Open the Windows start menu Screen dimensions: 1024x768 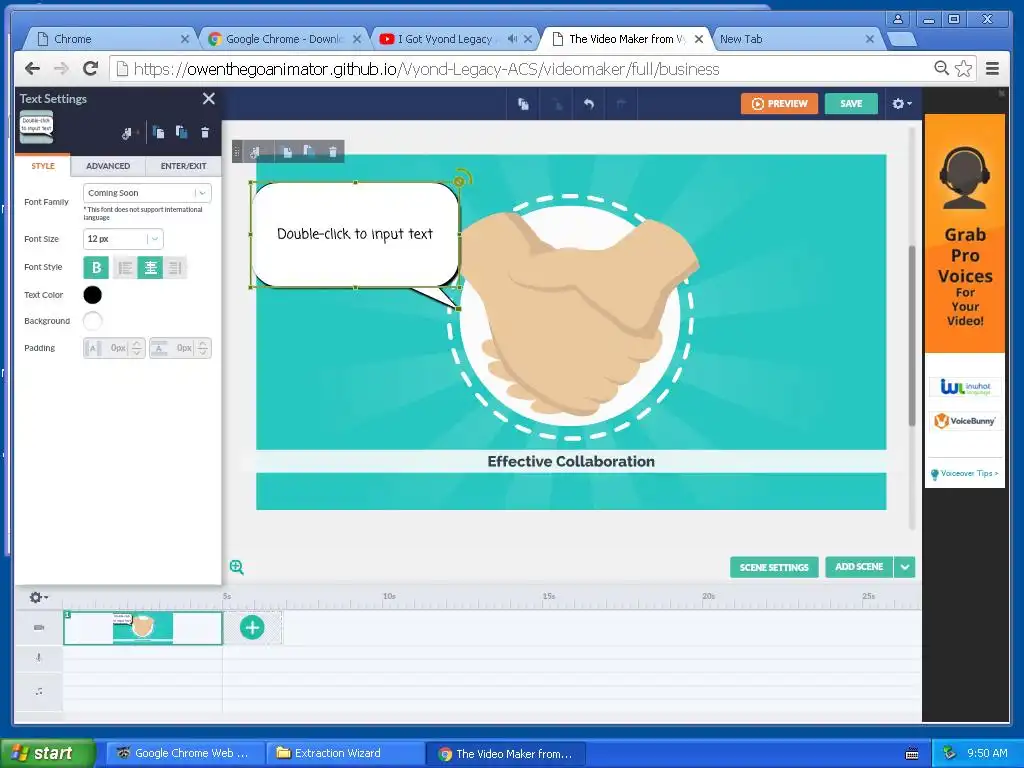(x=47, y=753)
